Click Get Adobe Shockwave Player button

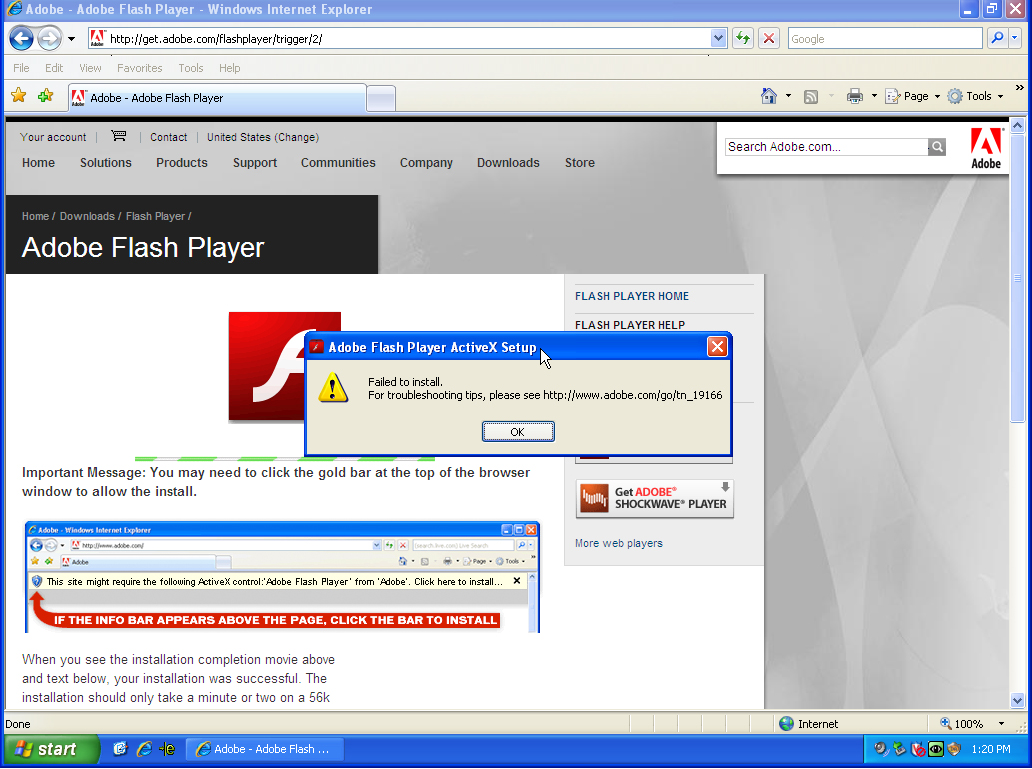click(655, 498)
